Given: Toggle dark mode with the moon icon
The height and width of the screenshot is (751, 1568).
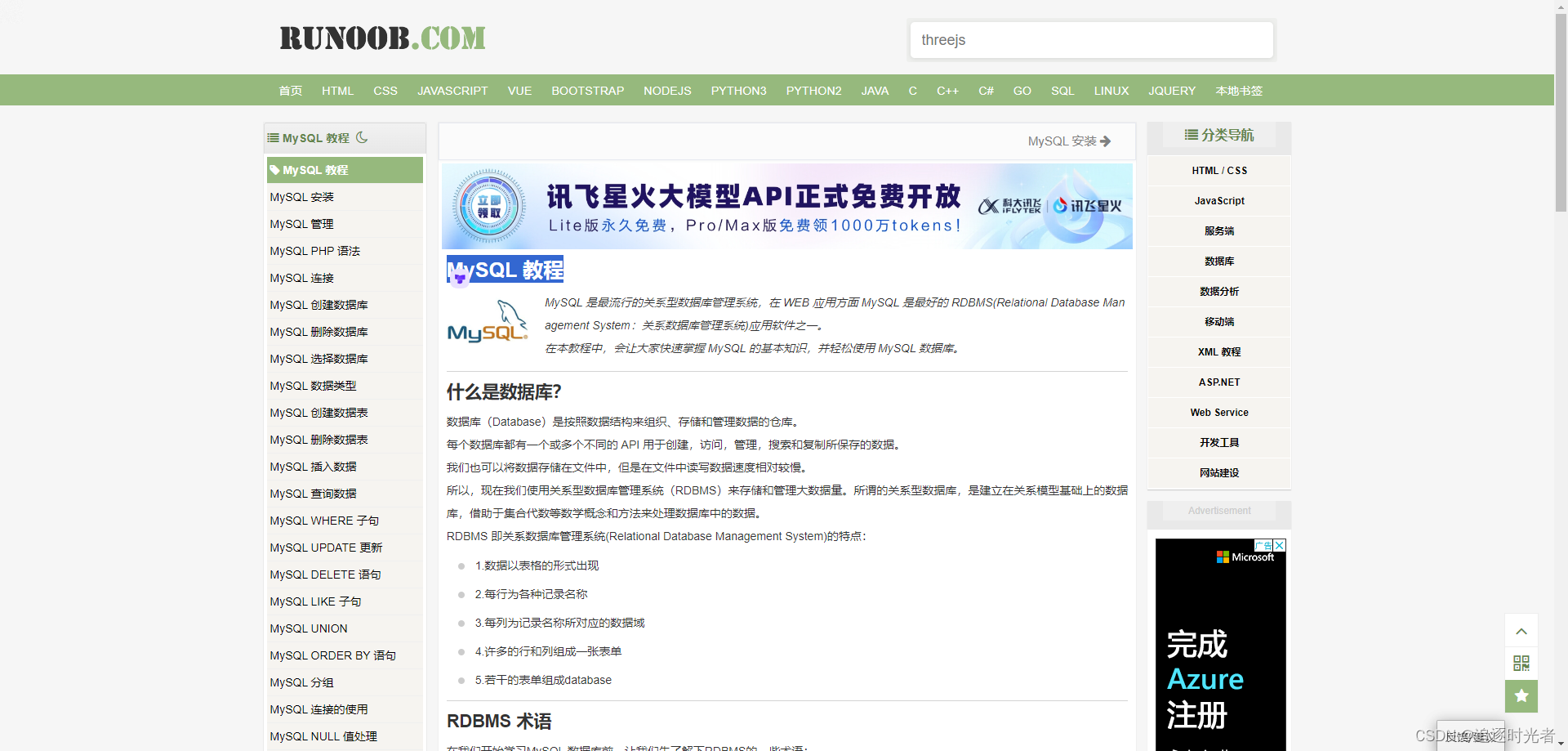Looking at the screenshot, I should [x=362, y=137].
